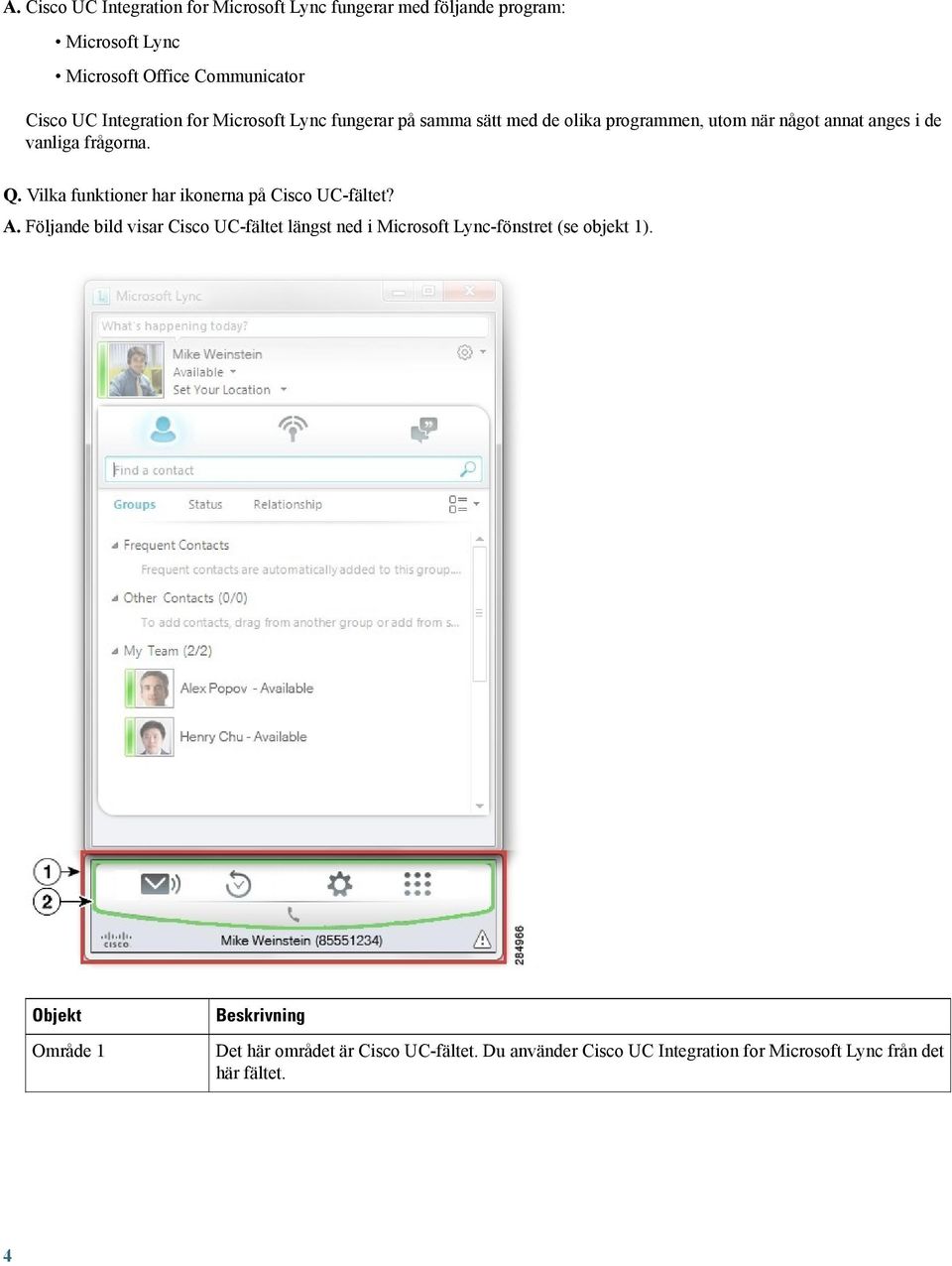
Task: Click the warning triangle status icon
Action: (x=482, y=939)
